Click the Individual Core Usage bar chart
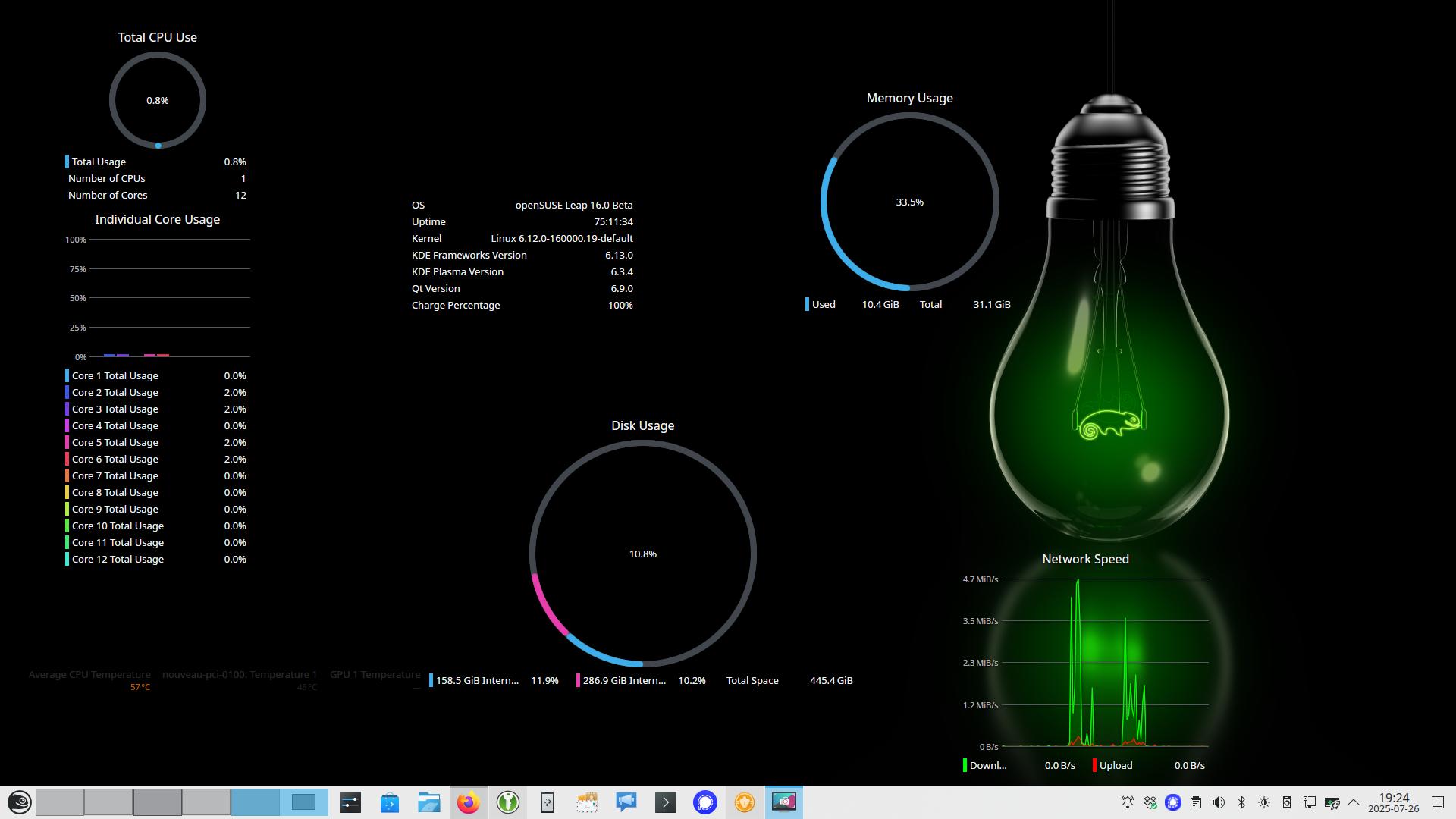The height and width of the screenshot is (819, 1456). (158, 298)
